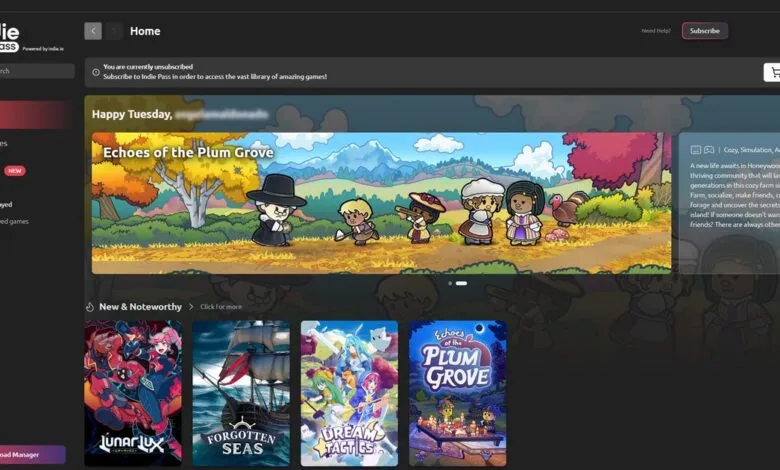Screen dimensions: 780x470
Task: Click the Indie Pass logo
Action: pyautogui.click(x=9, y=38)
